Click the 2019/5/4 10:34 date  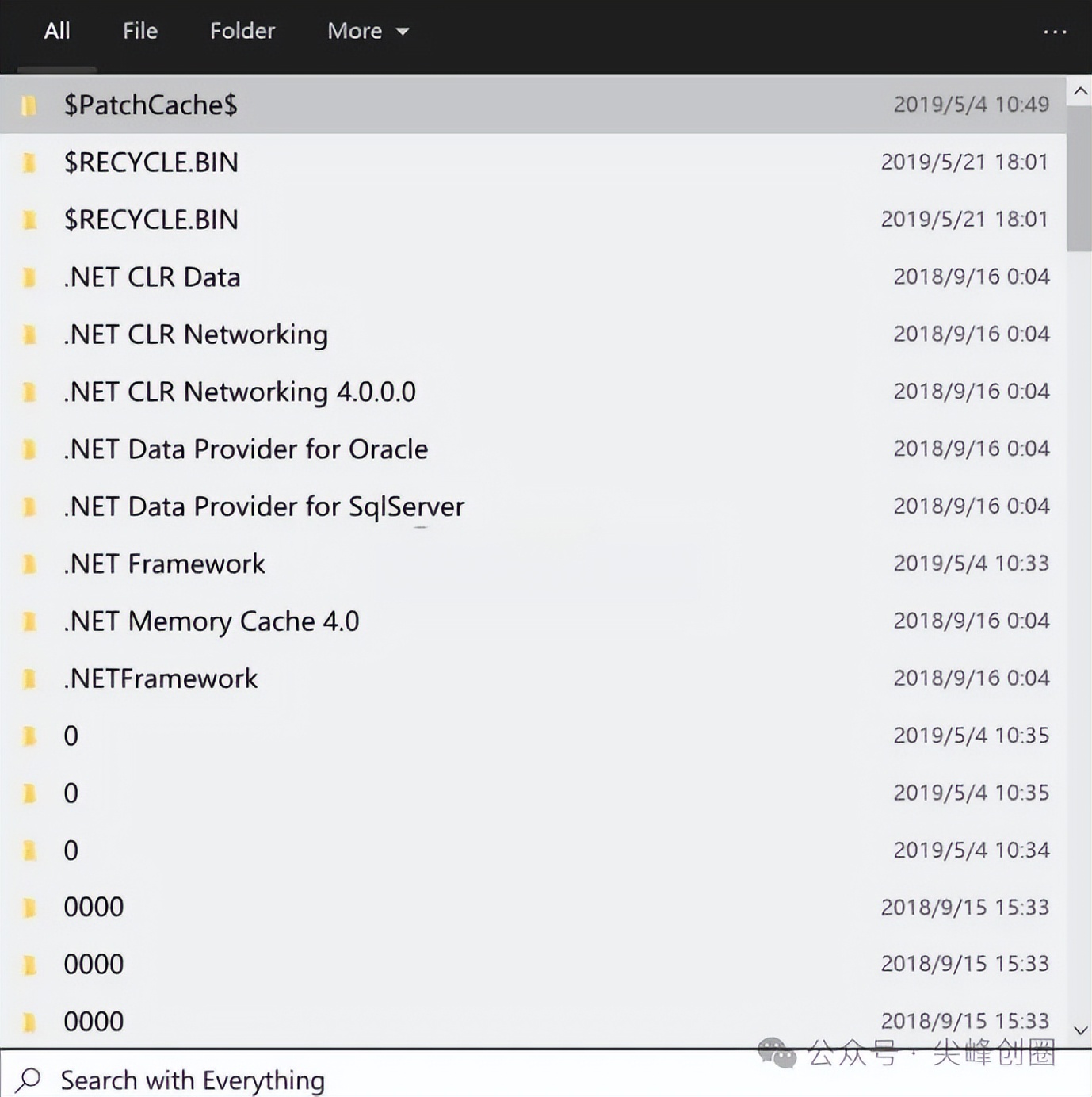click(972, 850)
